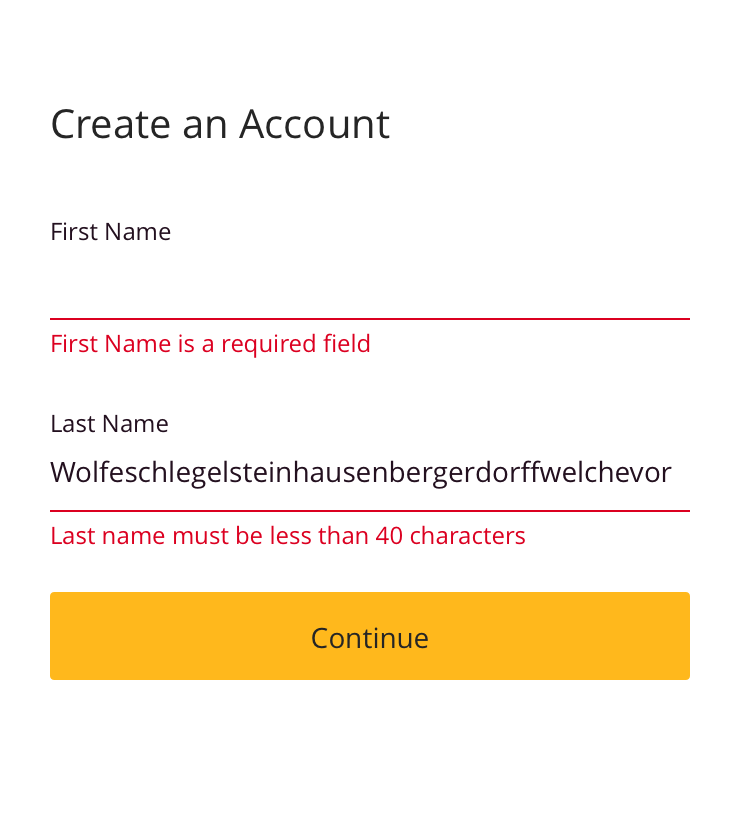This screenshot has width=740, height=836.
Task: Click "First Name is a required field" error
Action: [x=210, y=344]
